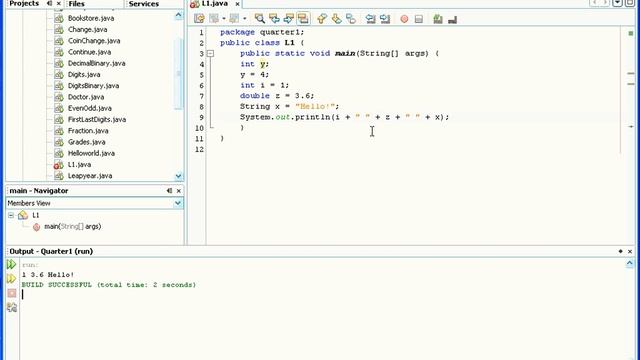Click the Stop button in the Output panel

[11, 293]
